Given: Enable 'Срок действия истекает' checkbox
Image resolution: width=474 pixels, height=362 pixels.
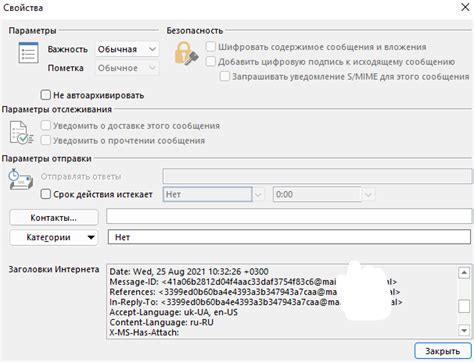Looking at the screenshot, I should point(45,194).
